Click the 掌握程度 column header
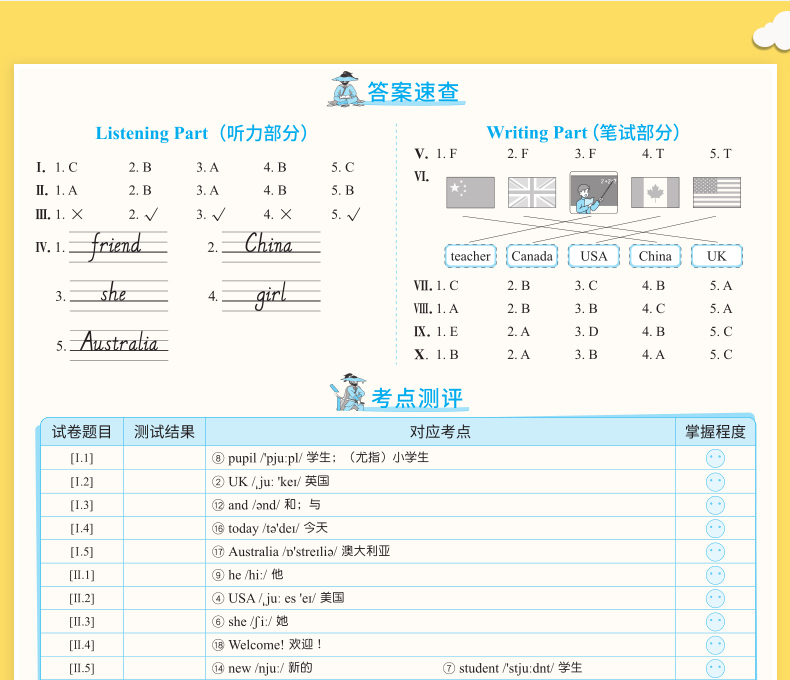 pos(715,432)
